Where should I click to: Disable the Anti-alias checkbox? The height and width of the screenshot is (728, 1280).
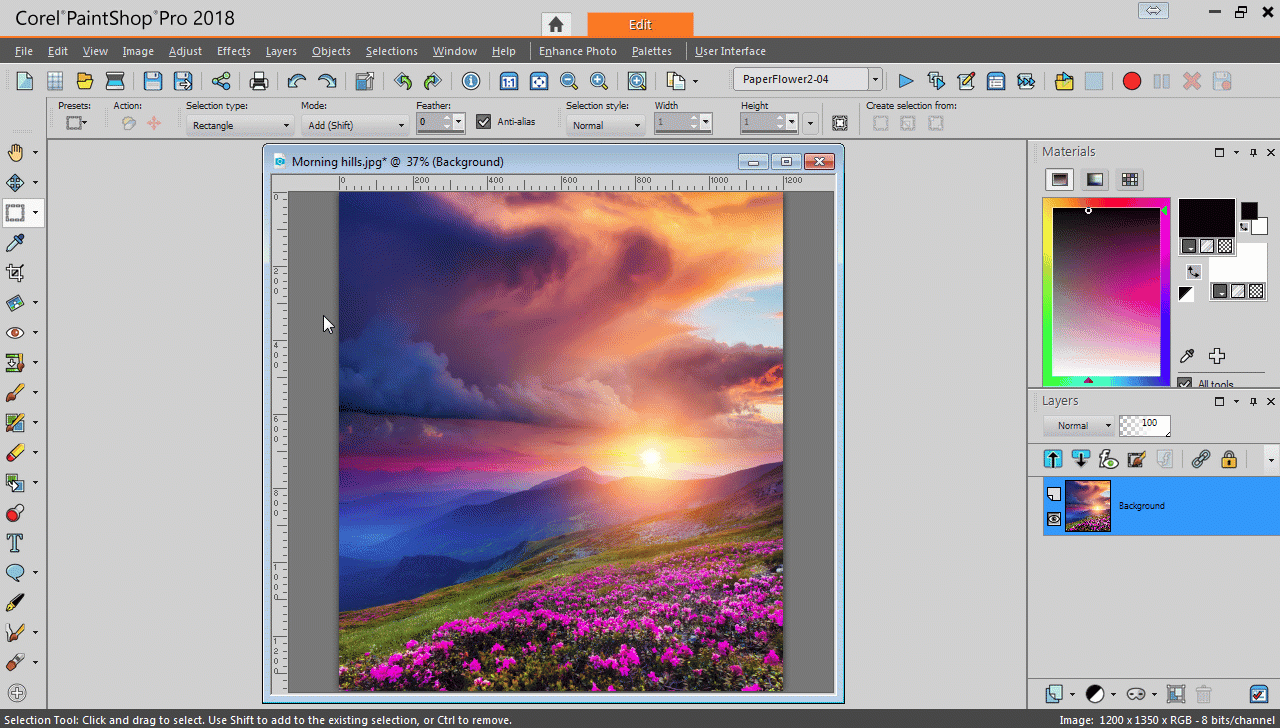click(x=484, y=122)
